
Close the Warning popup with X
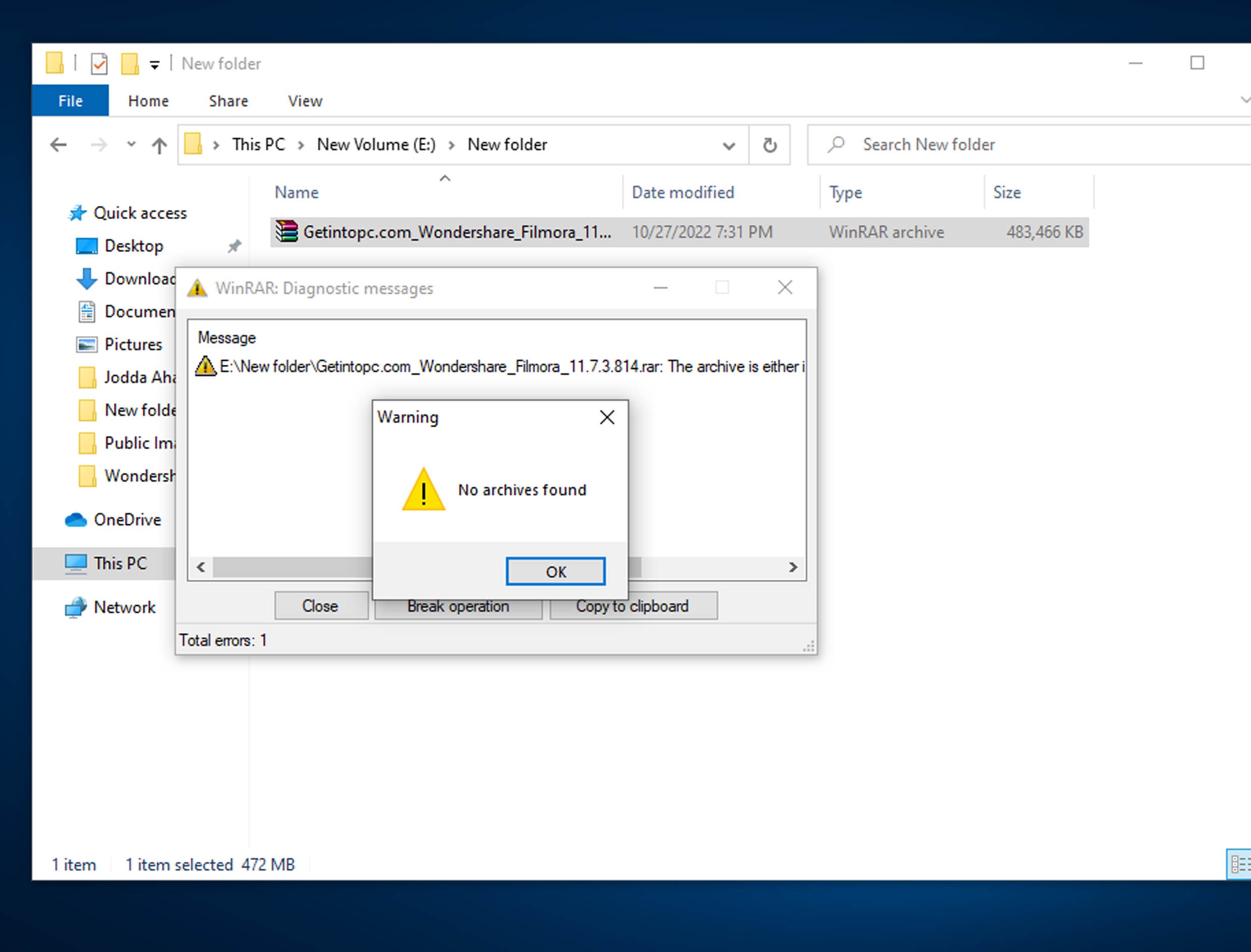tap(607, 417)
